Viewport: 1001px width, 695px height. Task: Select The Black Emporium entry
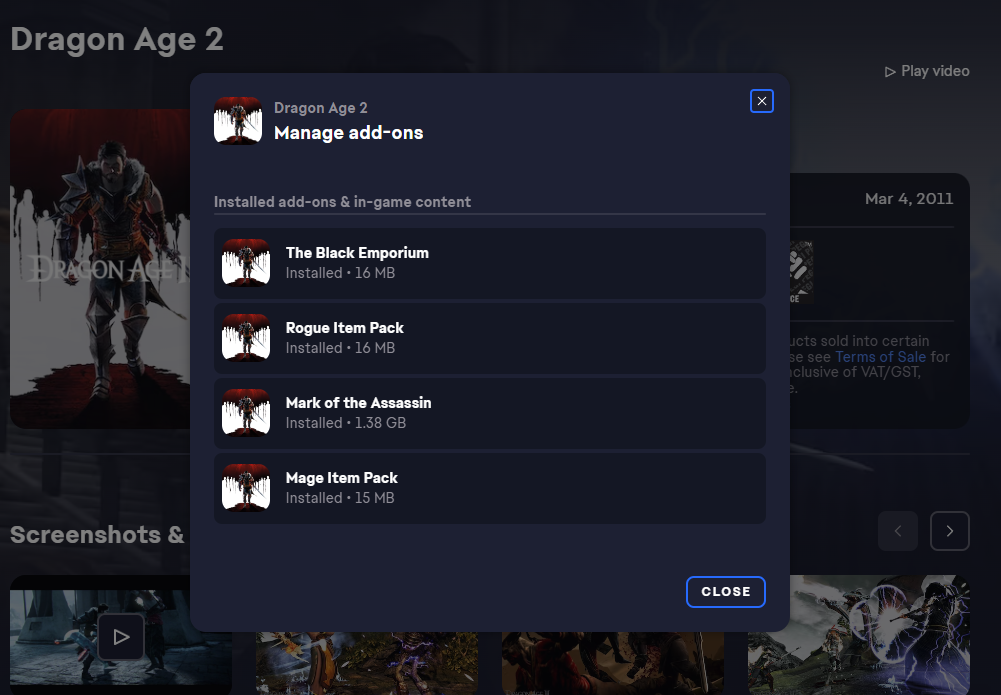(x=490, y=263)
